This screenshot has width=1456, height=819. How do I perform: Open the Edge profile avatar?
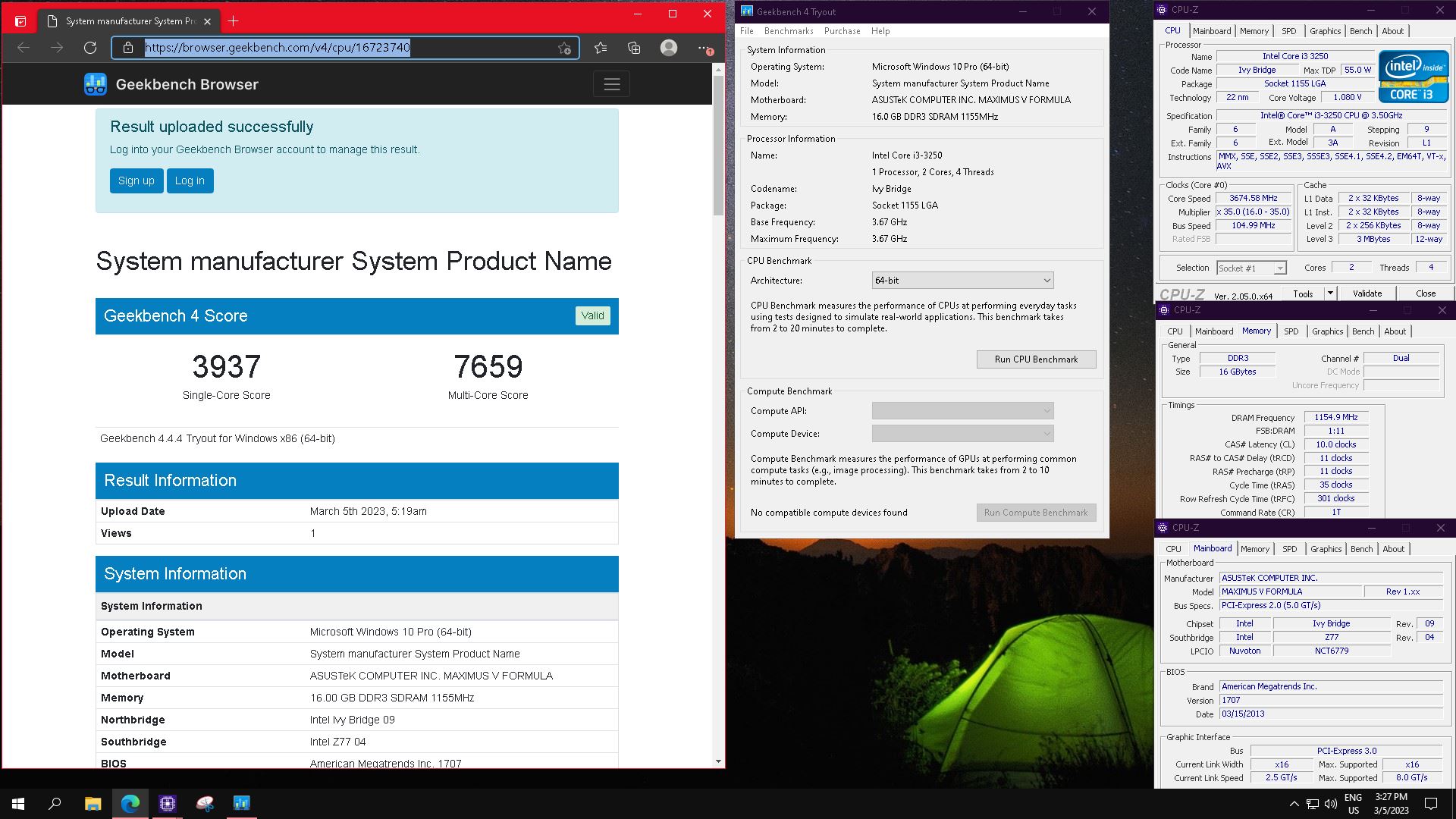668,48
